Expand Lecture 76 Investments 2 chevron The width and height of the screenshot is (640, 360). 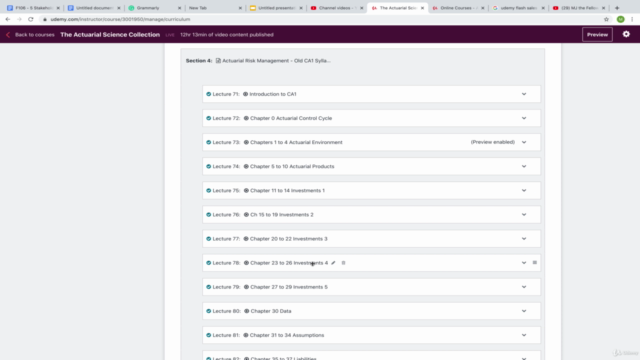[x=524, y=214]
